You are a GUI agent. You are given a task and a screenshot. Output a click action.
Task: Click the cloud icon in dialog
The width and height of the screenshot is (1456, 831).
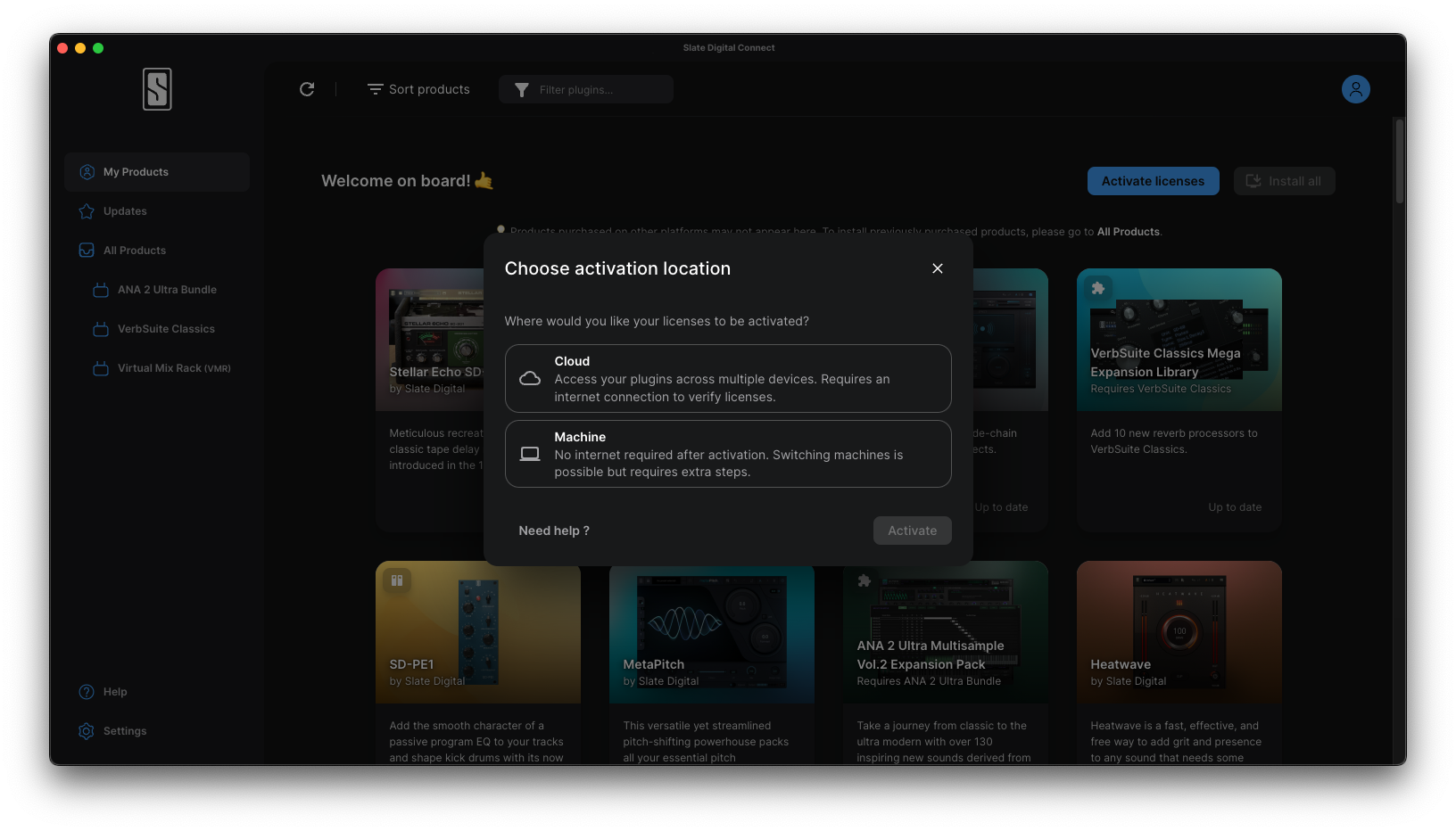[x=530, y=379]
